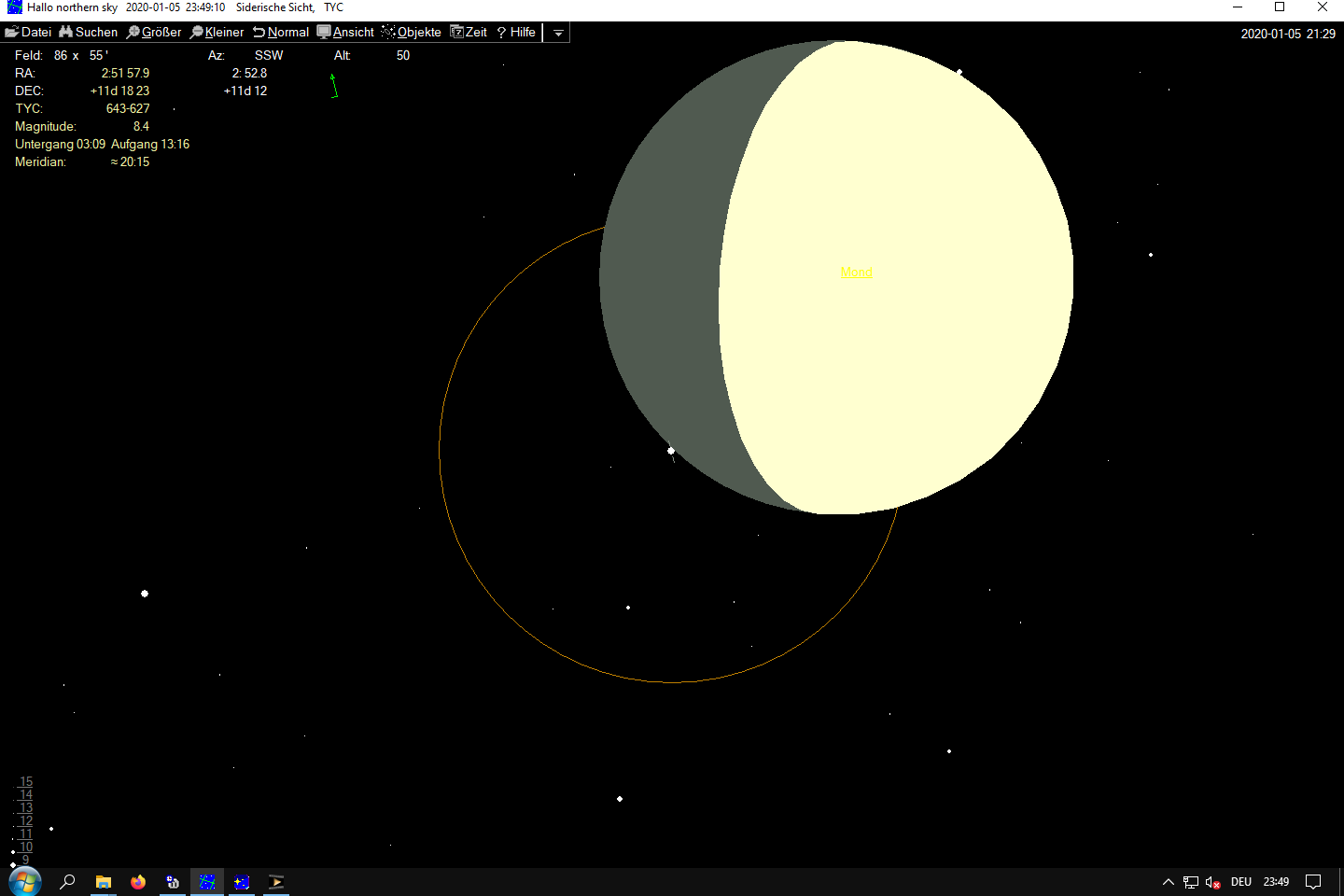Click the Mond label on the moon

[x=856, y=272]
